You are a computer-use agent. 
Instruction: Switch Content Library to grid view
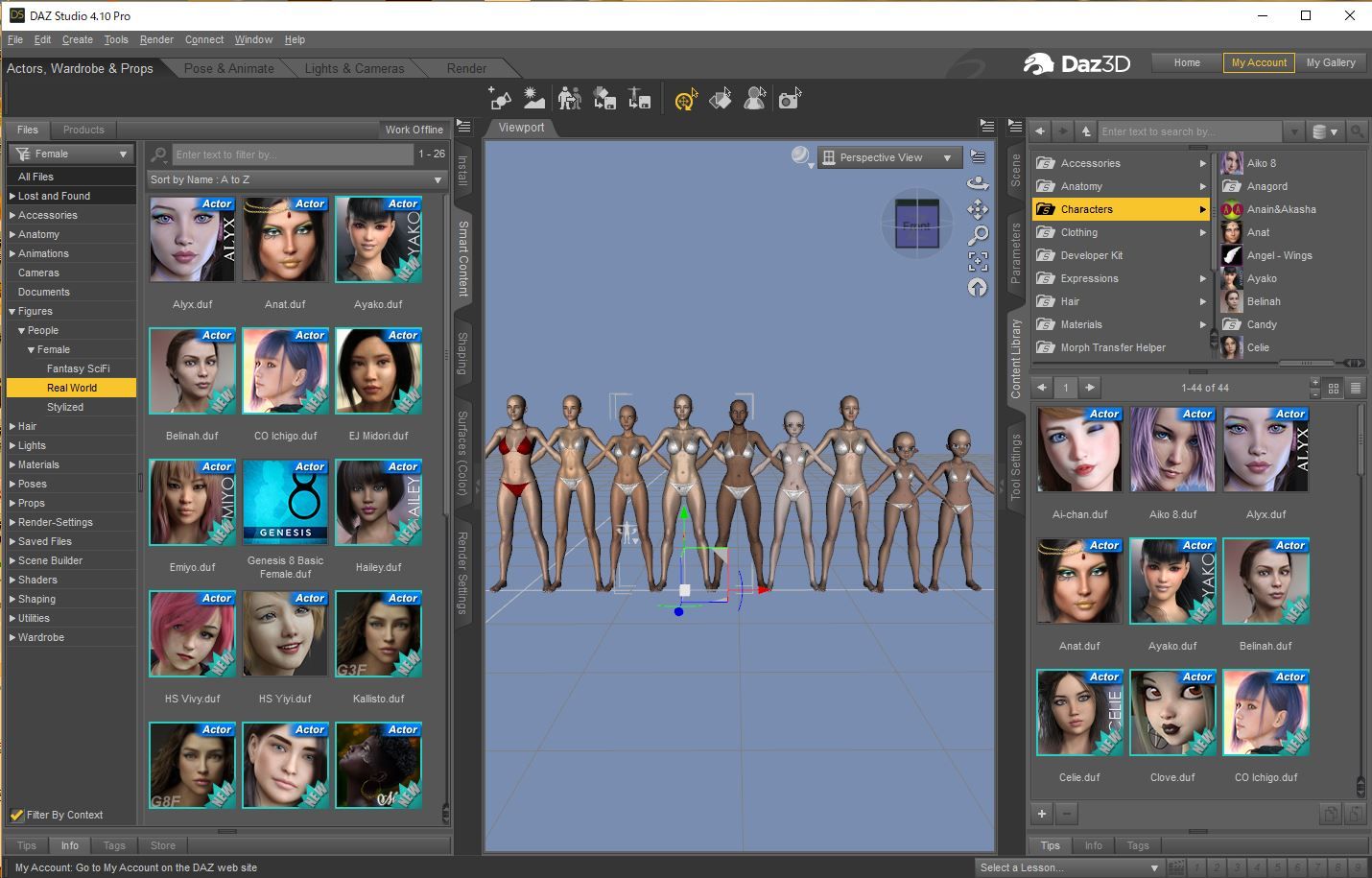1334,388
